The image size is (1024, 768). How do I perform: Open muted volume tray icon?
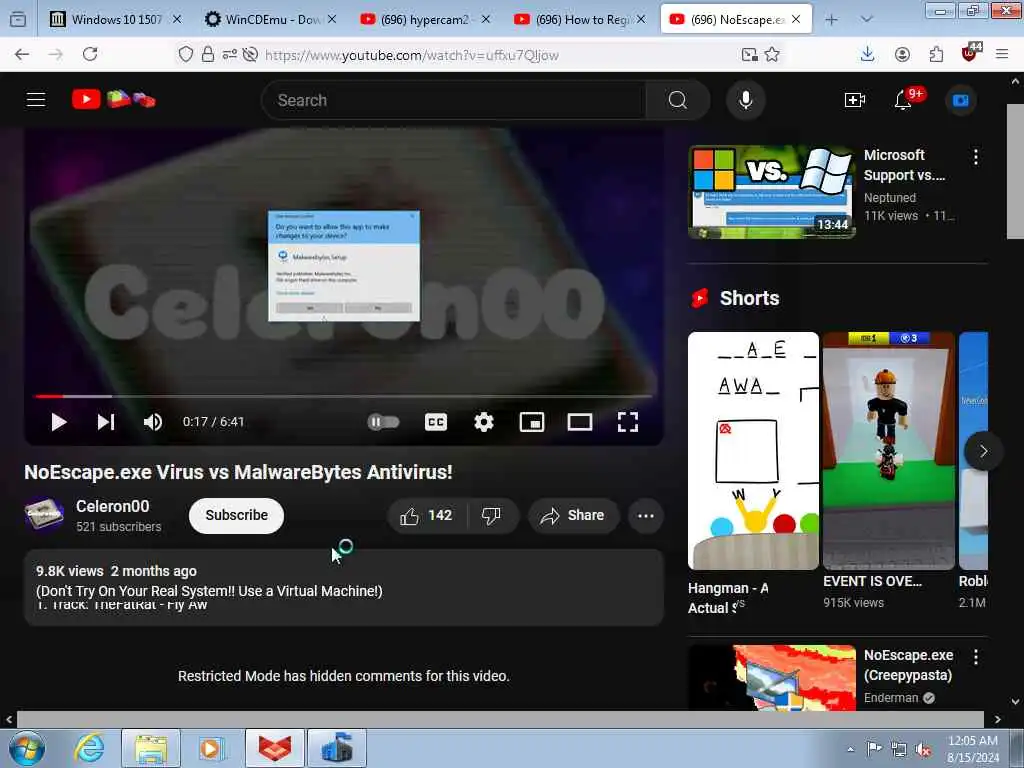[x=923, y=750]
